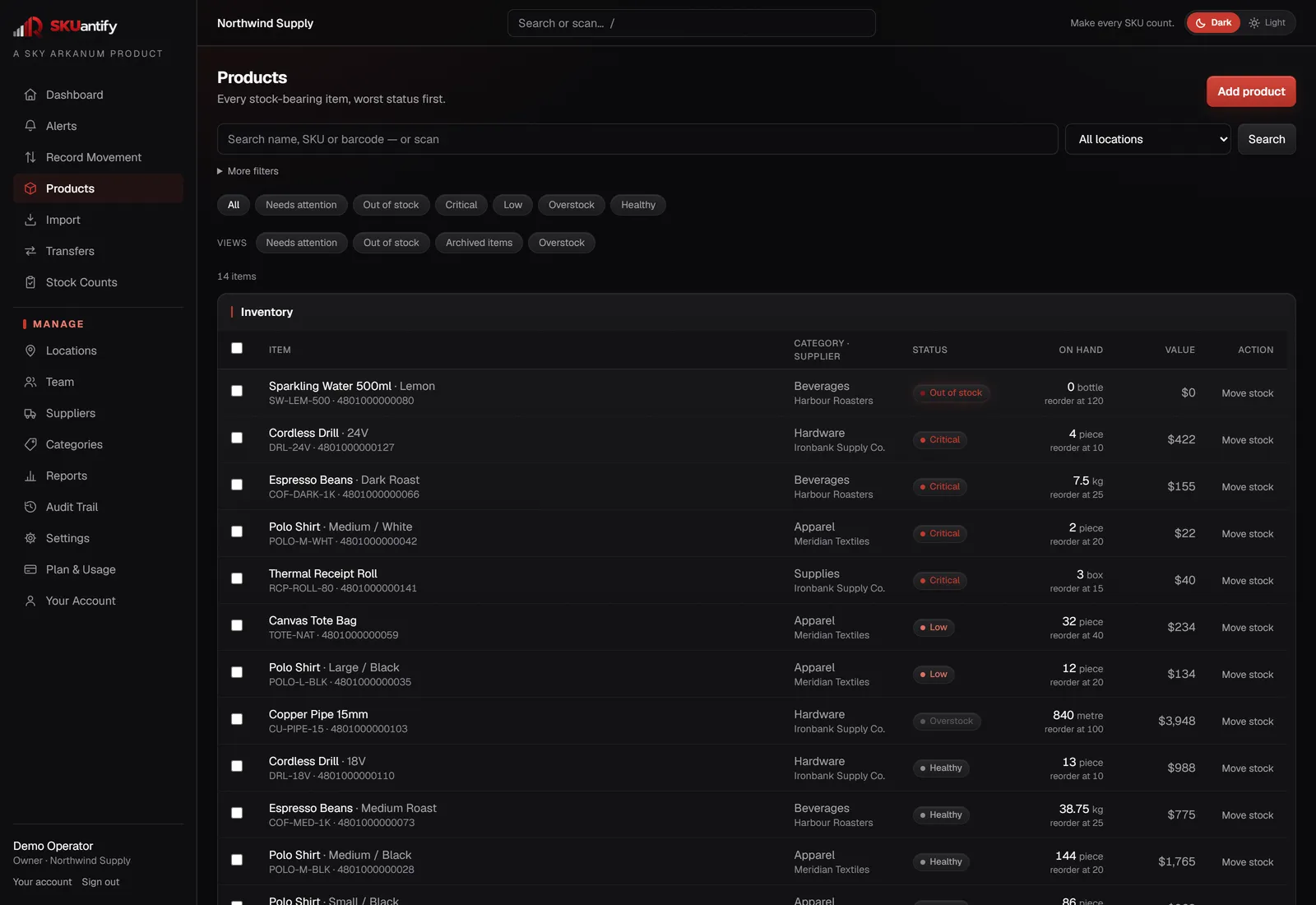1316x905 pixels.
Task: Check the Espresso Beans Dark Roast row
Action: 237,485
